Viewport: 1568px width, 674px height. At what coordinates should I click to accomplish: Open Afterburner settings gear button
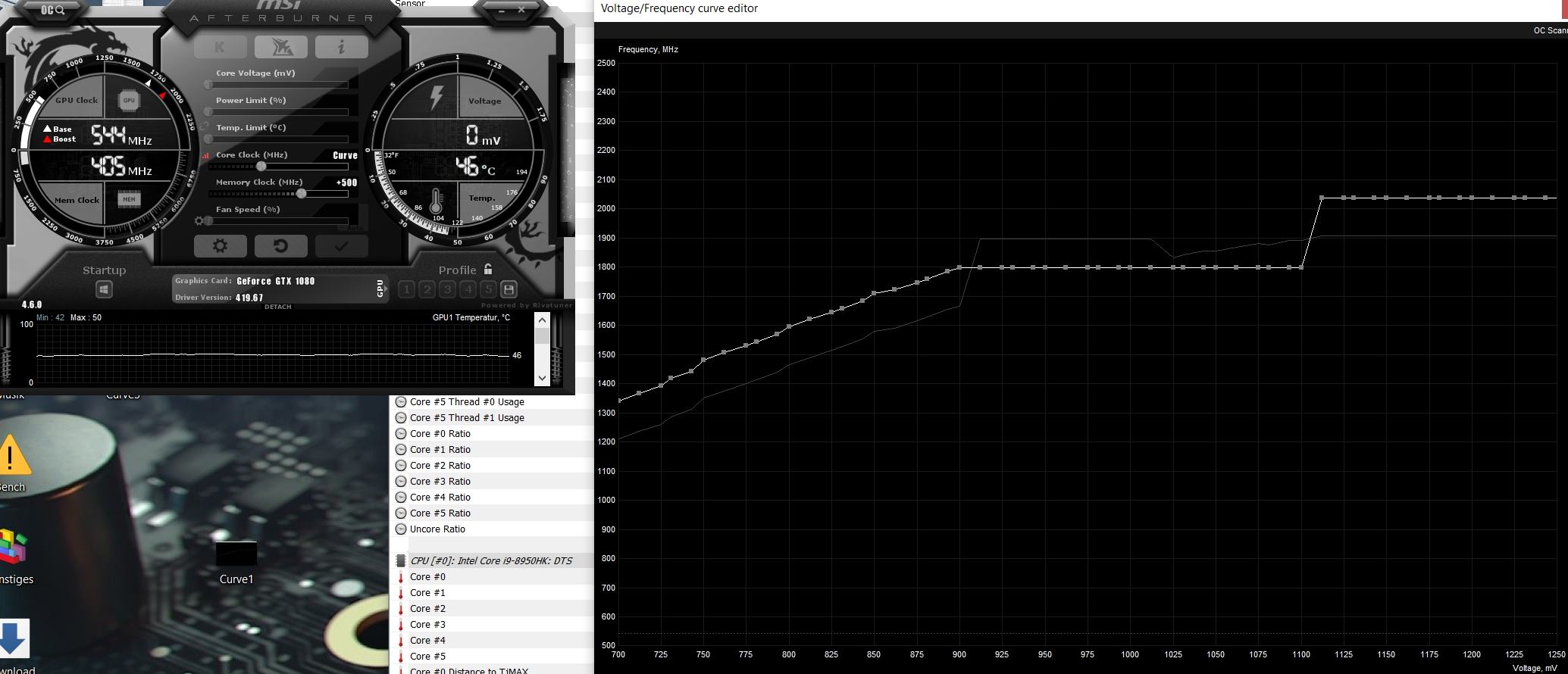tap(220, 245)
